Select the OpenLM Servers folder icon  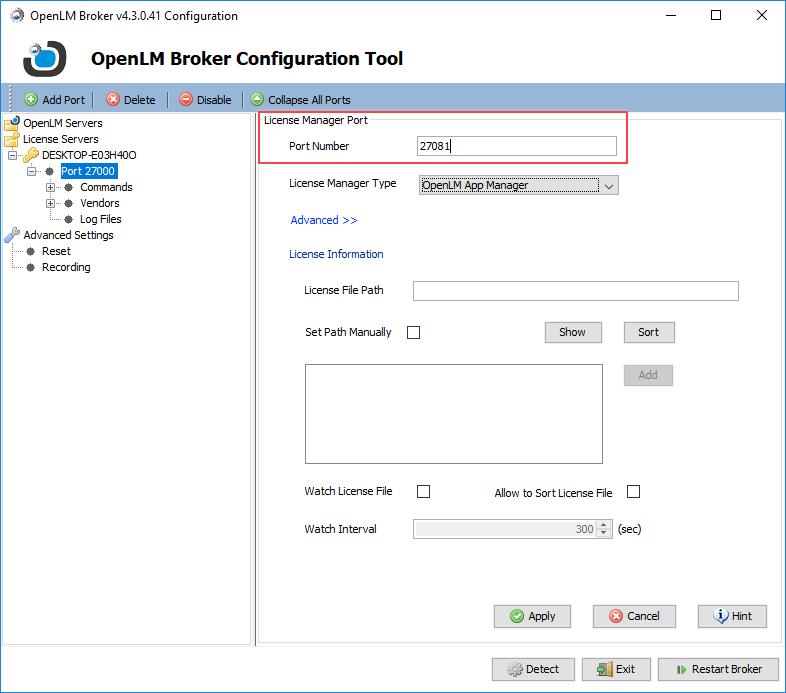[12, 124]
